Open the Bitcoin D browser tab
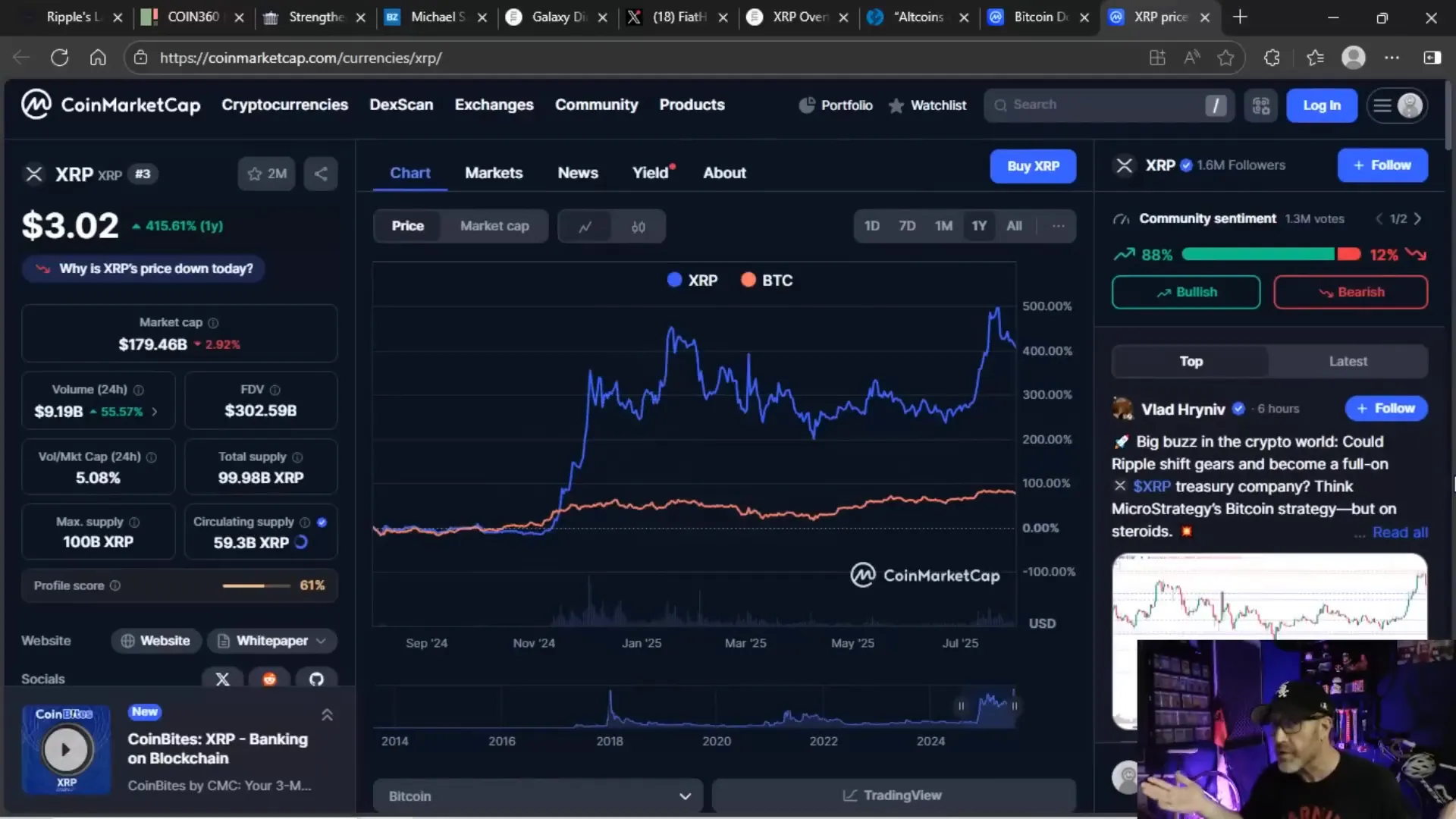1456x819 pixels. [x=1040, y=17]
